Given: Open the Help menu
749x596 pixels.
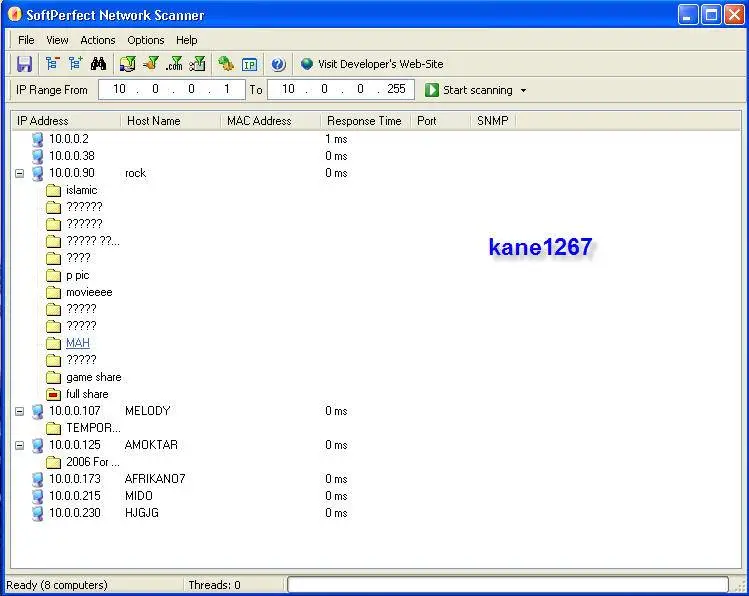Looking at the screenshot, I should (187, 40).
